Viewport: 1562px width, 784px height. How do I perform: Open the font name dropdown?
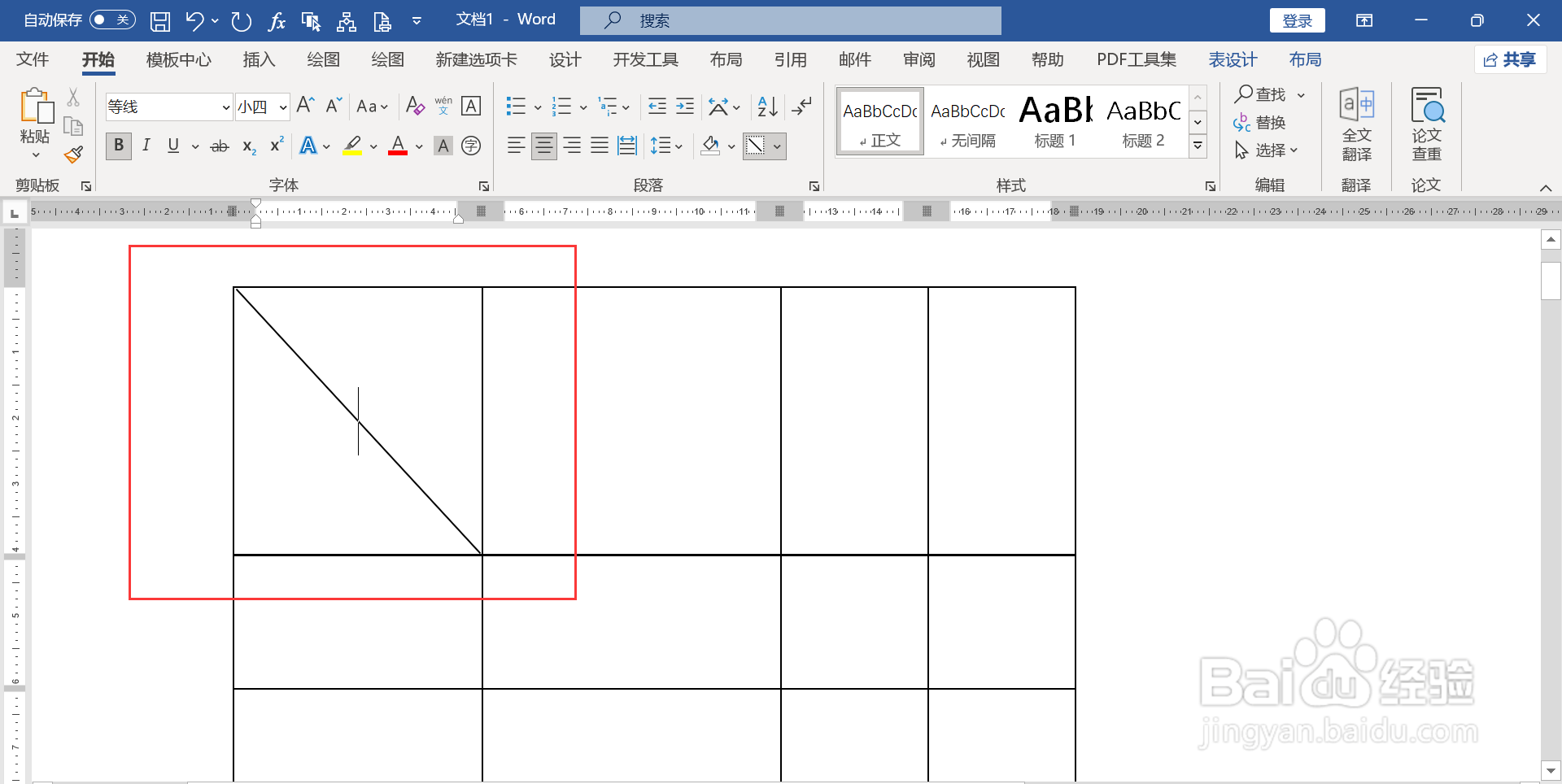[x=225, y=107]
